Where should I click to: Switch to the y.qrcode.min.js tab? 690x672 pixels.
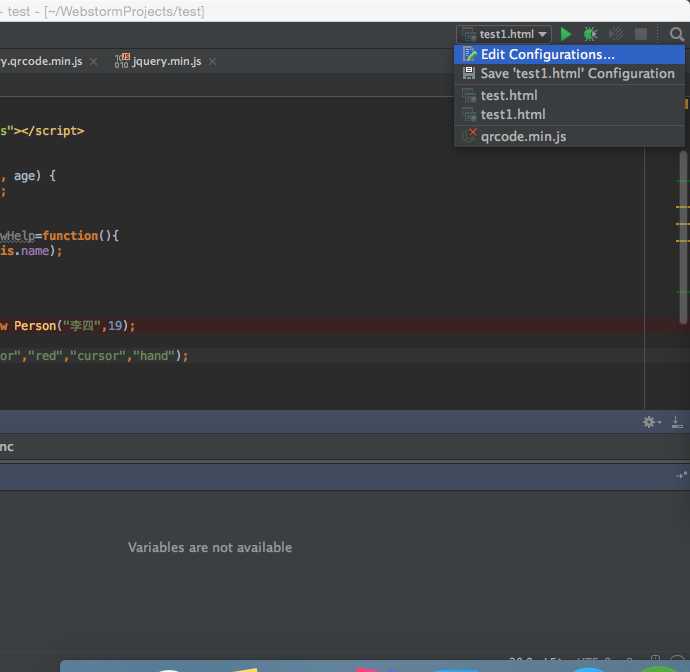[x=41, y=61]
